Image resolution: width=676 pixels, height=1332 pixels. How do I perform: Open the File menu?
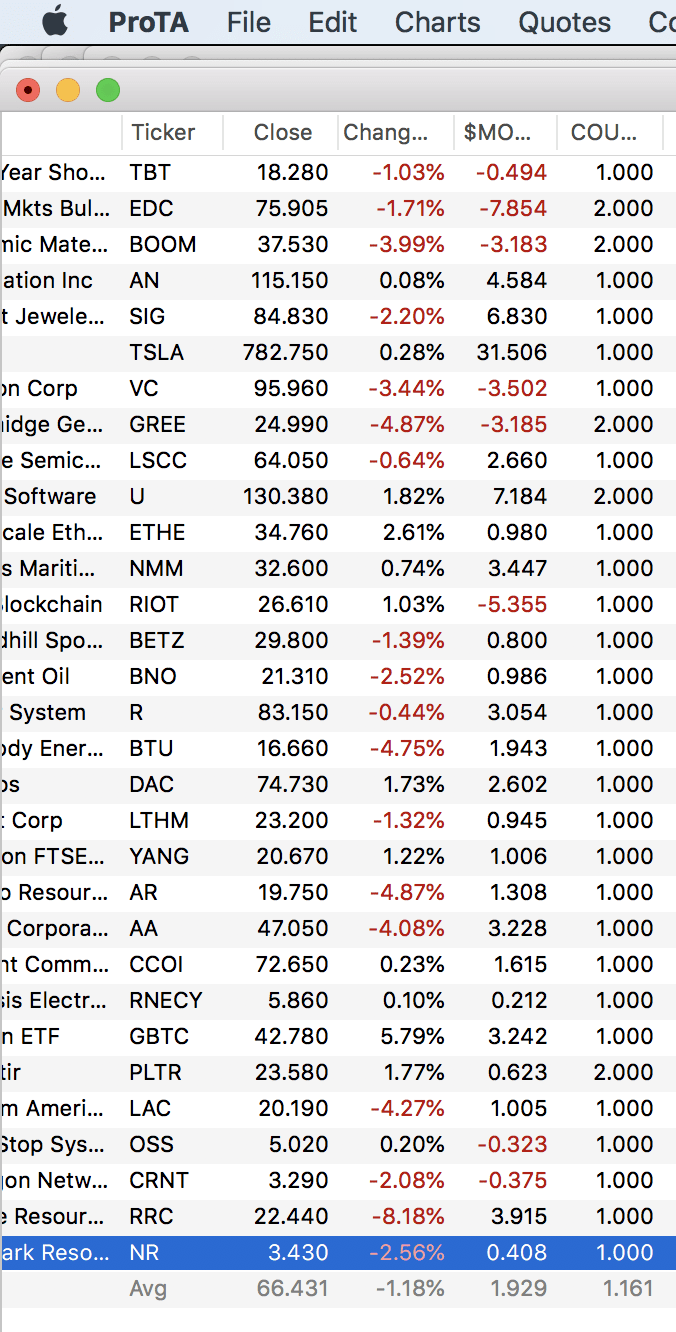tap(249, 22)
